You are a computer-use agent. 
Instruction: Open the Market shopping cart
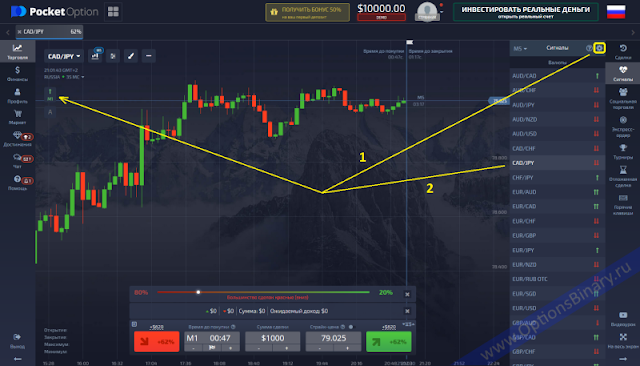[x=17, y=117]
